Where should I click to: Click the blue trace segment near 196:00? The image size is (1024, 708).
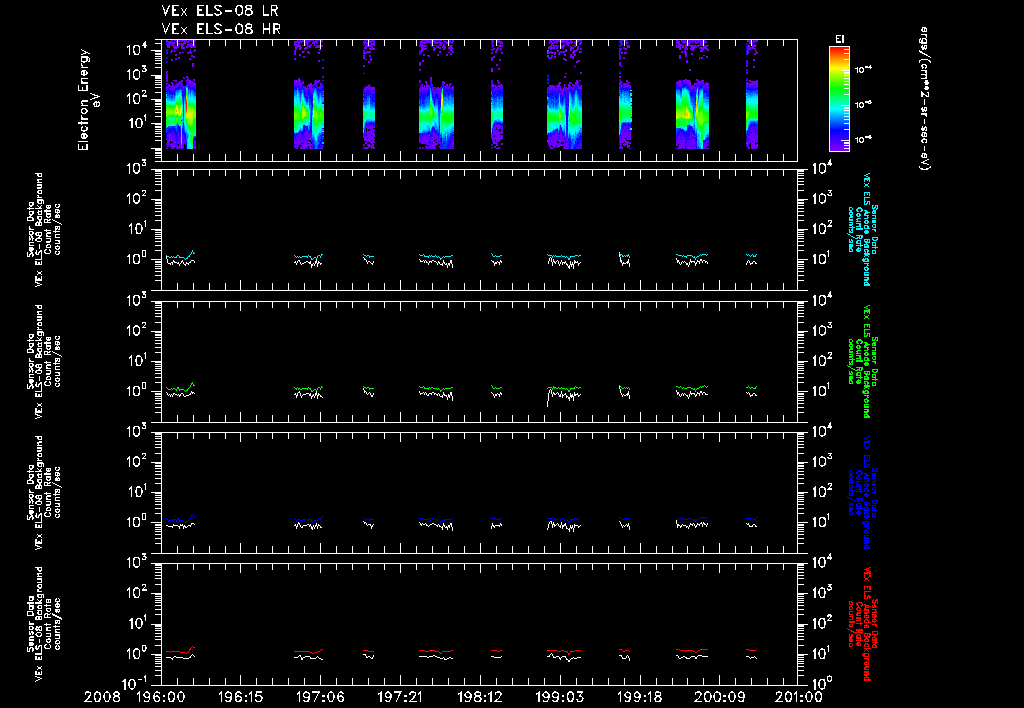click(180, 519)
